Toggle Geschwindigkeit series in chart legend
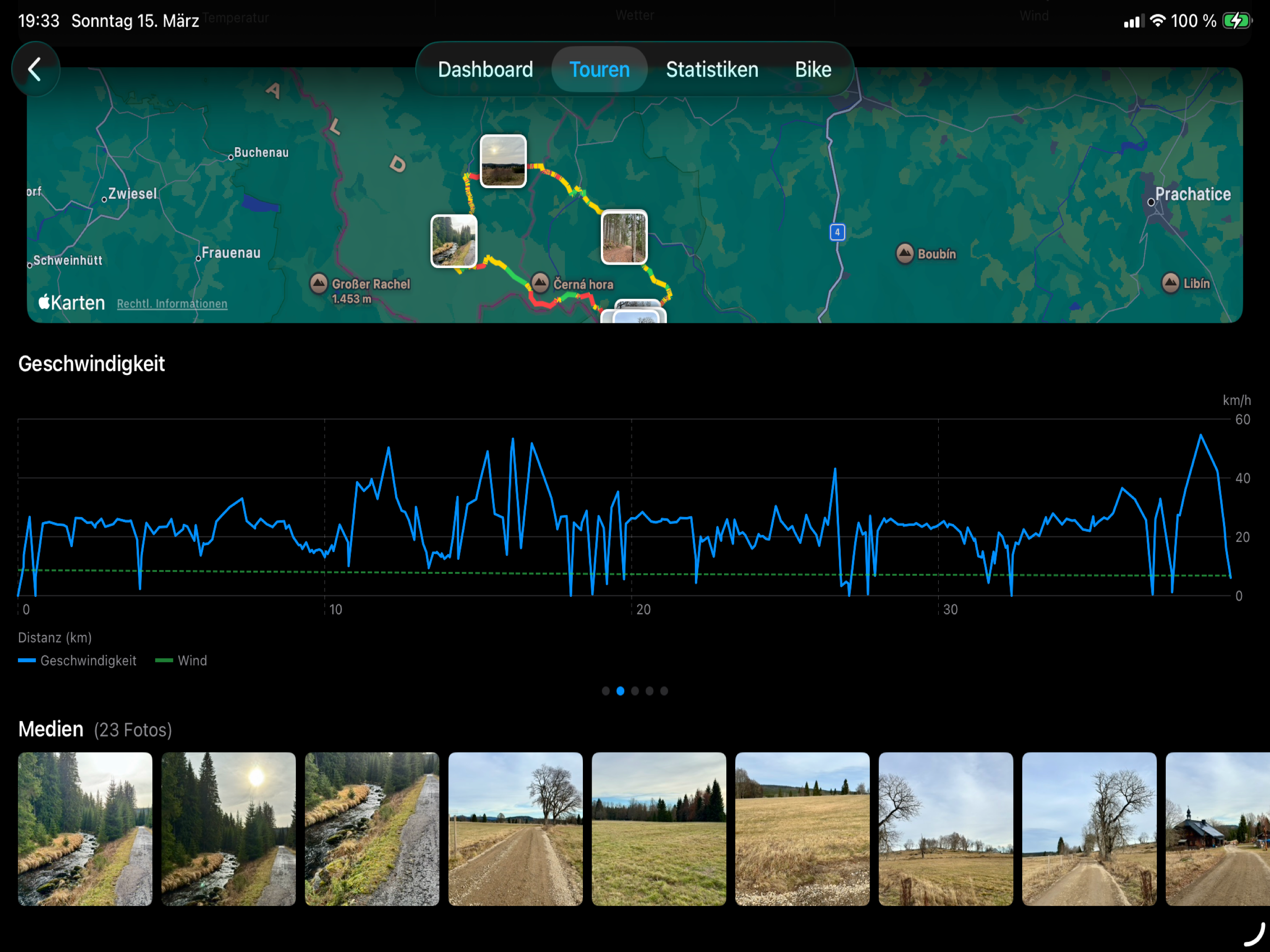This screenshot has height=952, width=1270. (78, 660)
